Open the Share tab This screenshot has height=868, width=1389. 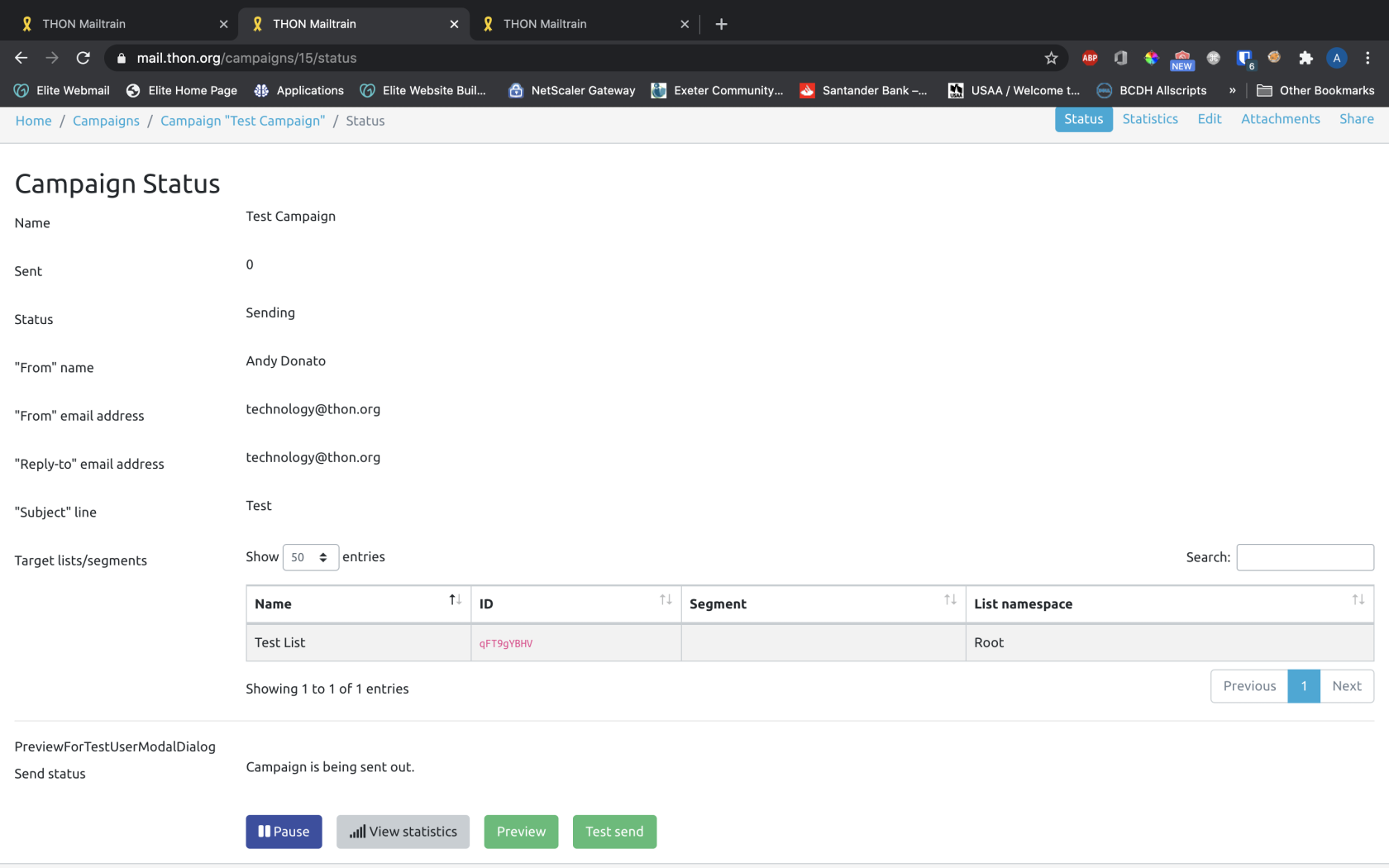[x=1357, y=119]
